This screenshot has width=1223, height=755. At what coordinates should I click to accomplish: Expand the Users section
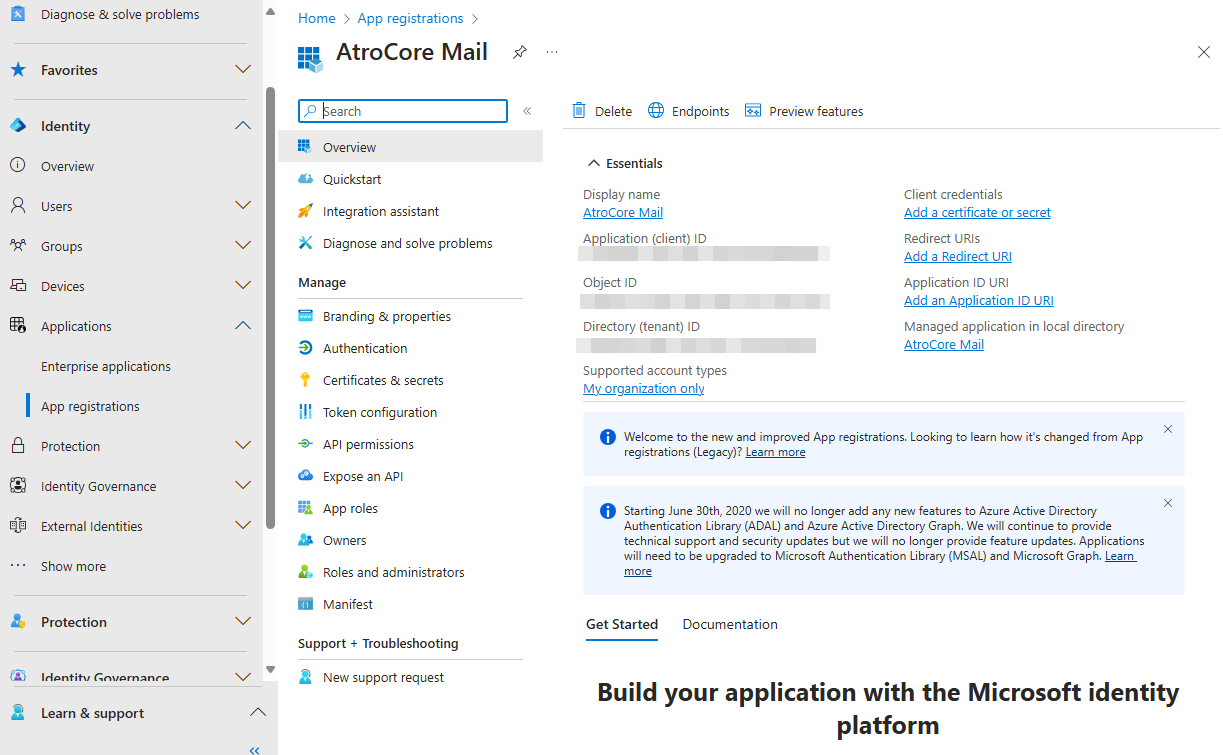[x=242, y=205]
